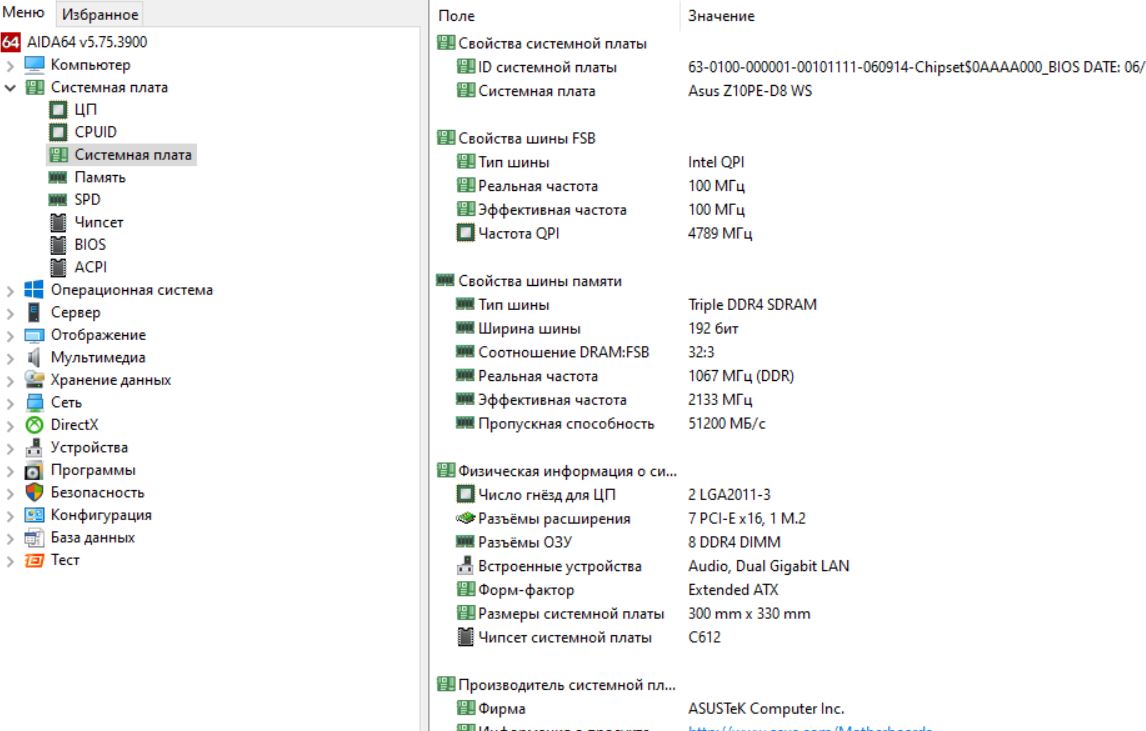Click the Сеть network icon
Image resolution: width=1146 pixels, height=731 pixels.
click(34, 402)
